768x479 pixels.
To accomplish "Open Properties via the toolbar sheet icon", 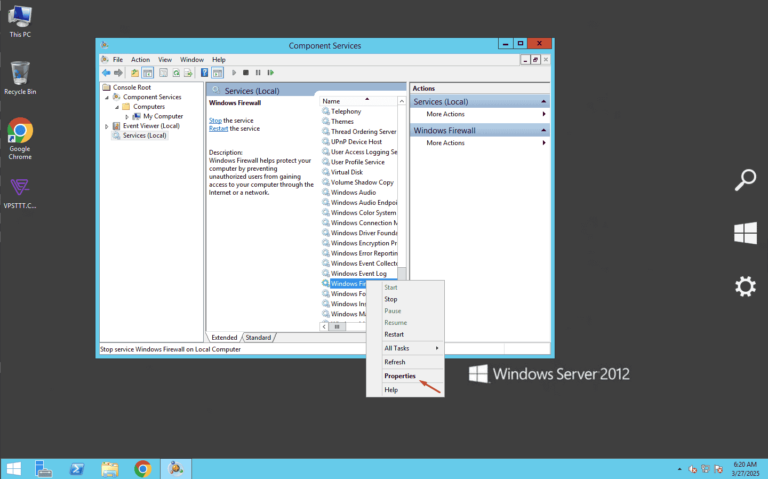I will click(163, 72).
